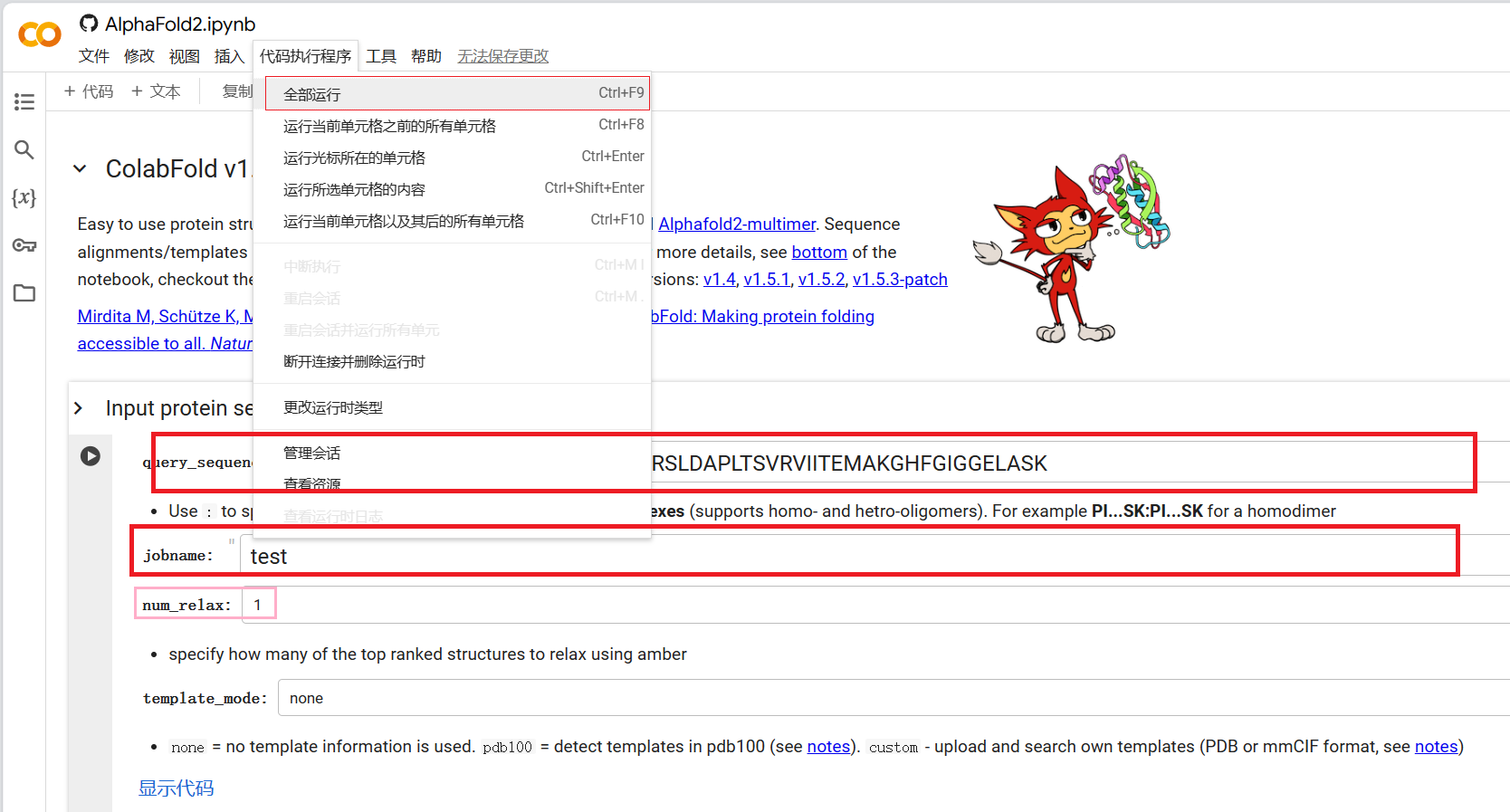Select 运行当前单元格之前的所有单元格

pos(453,126)
